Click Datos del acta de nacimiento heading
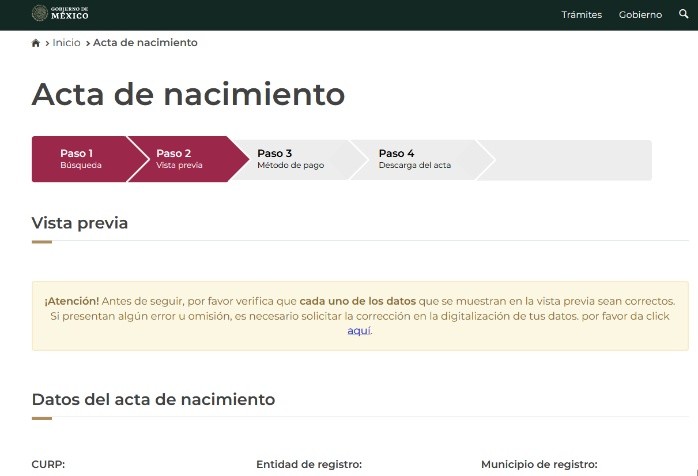The height and width of the screenshot is (476, 698). click(x=153, y=399)
